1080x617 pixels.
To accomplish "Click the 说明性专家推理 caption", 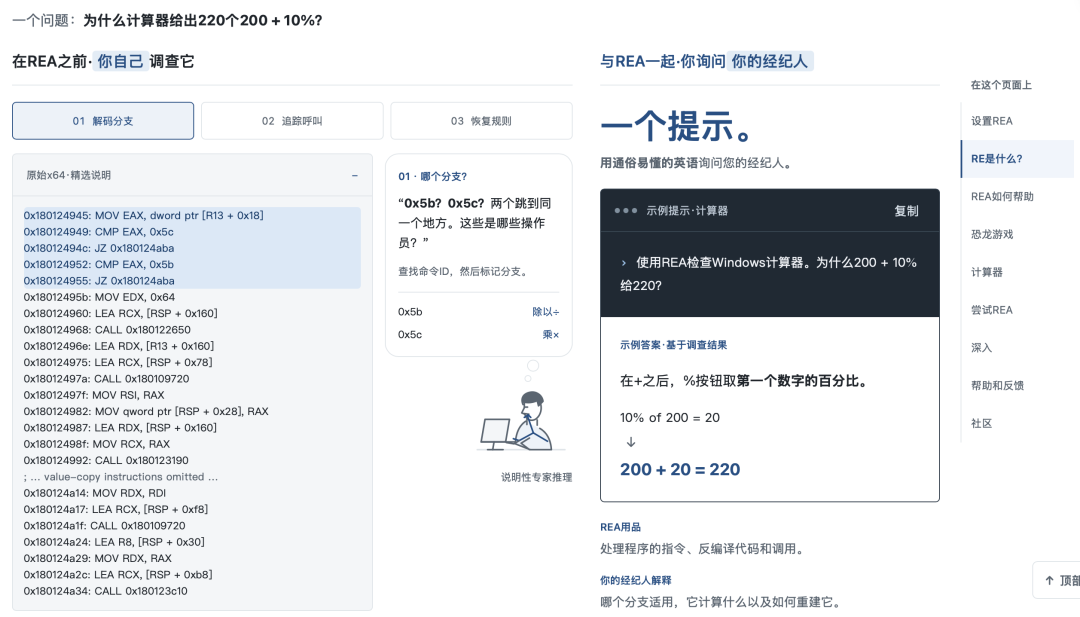I will pyautogui.click(x=537, y=477).
